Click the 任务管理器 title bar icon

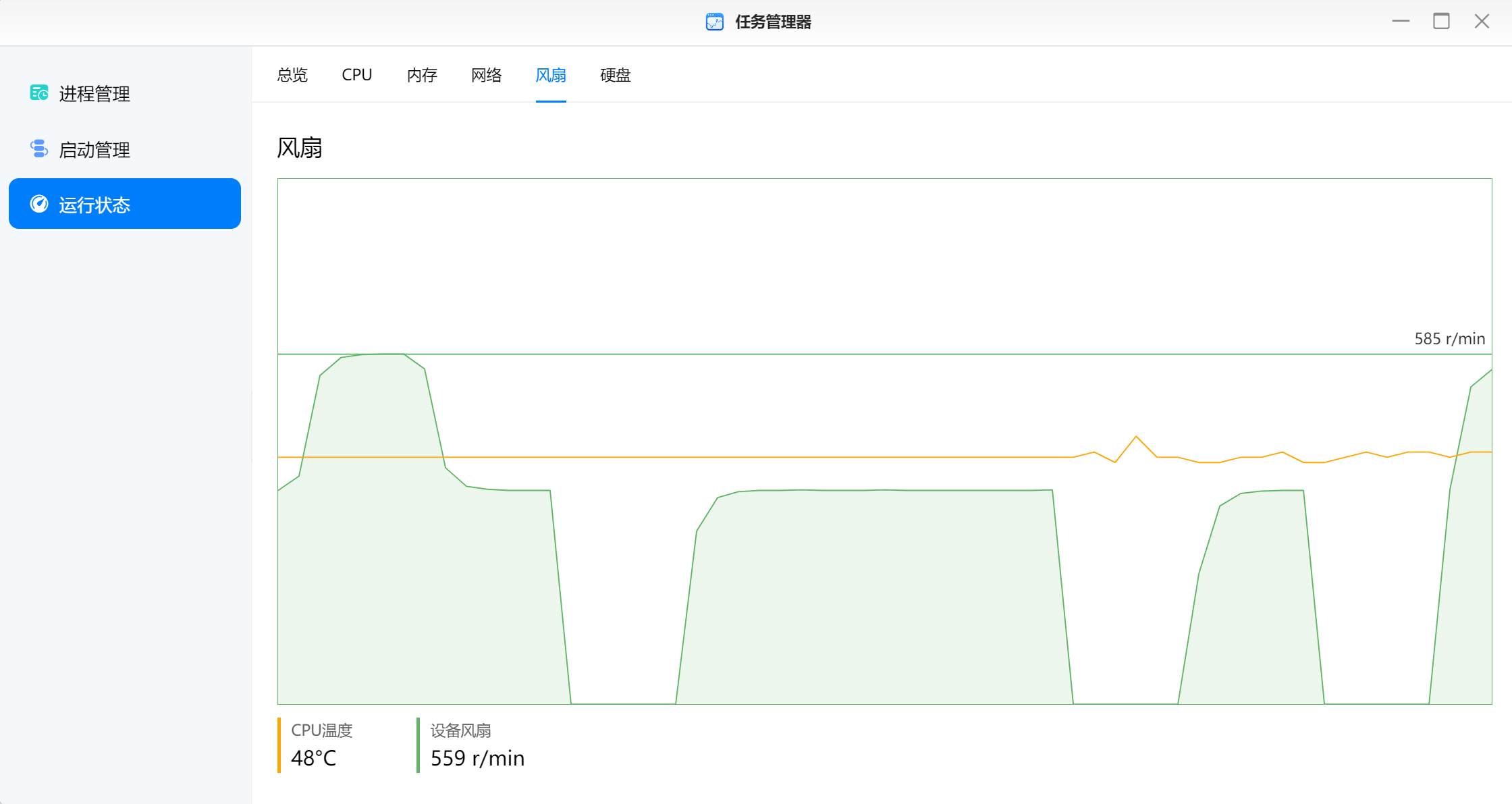coord(715,22)
